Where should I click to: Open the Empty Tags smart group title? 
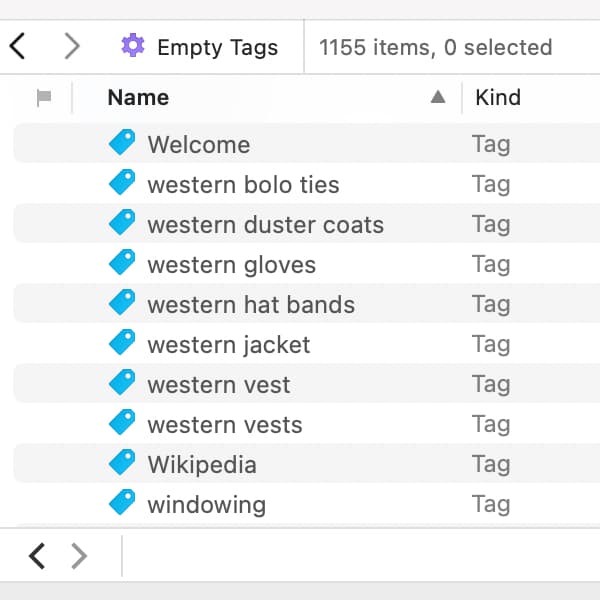[x=217, y=47]
